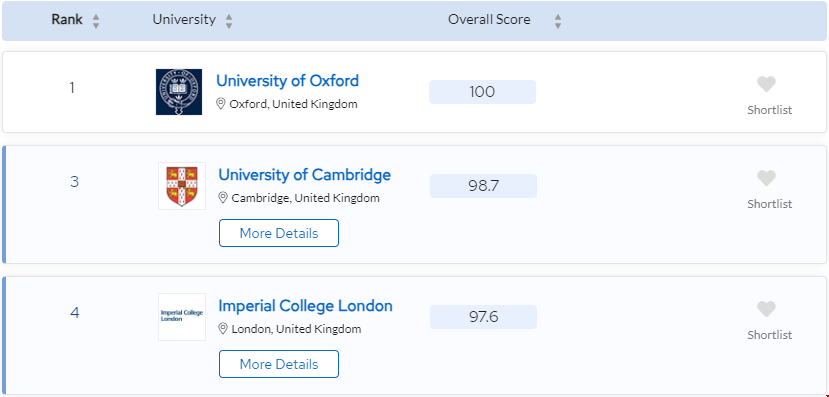829x397 pixels.
Task: Toggle heart for University of Cambridge
Action: (x=766, y=178)
